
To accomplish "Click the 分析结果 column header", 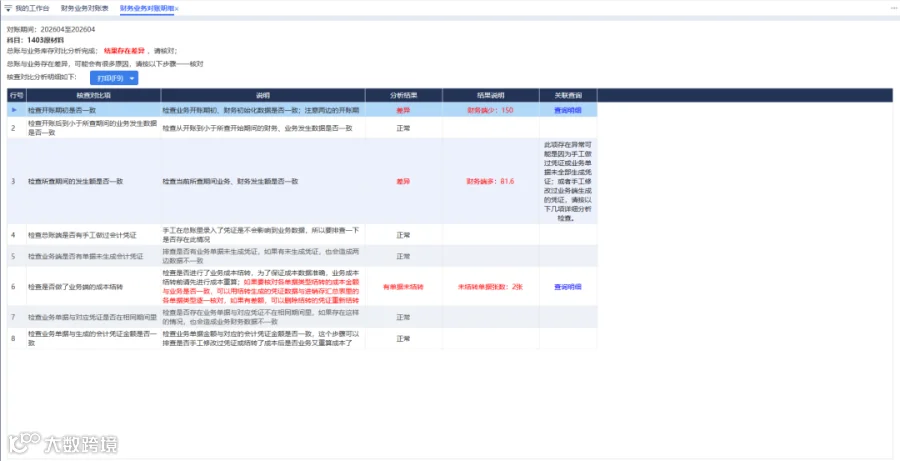I will click(x=403, y=95).
